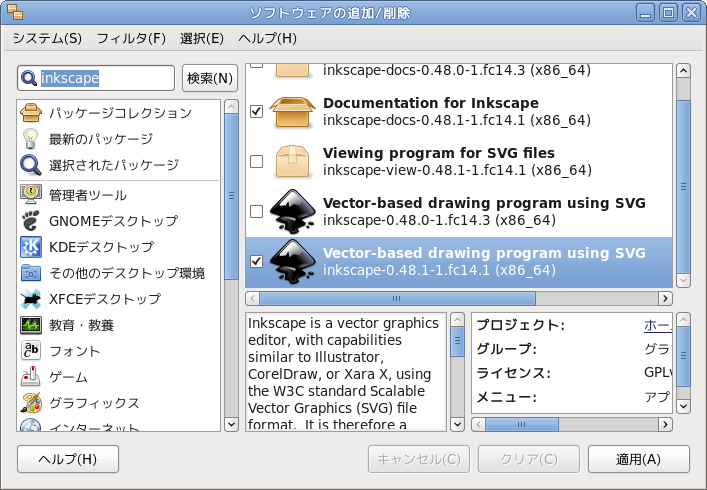Click details pane horizontal scrollbar right arrow

point(665,425)
